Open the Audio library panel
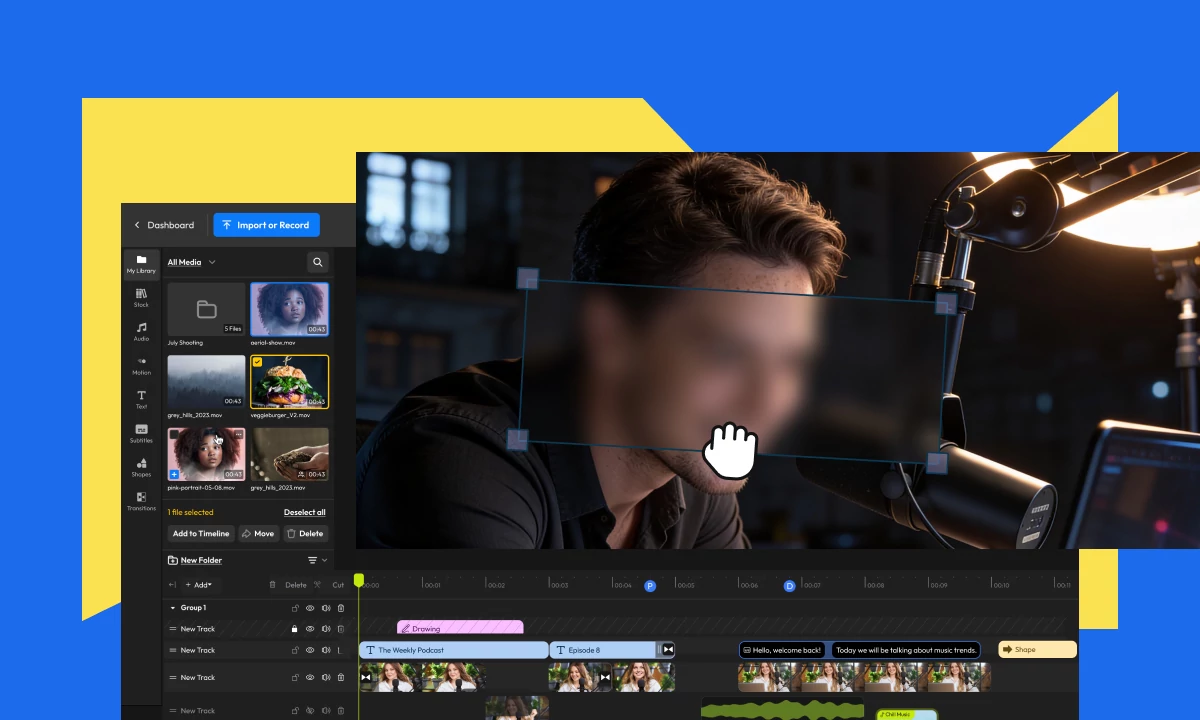The width and height of the screenshot is (1200, 720). 141,332
